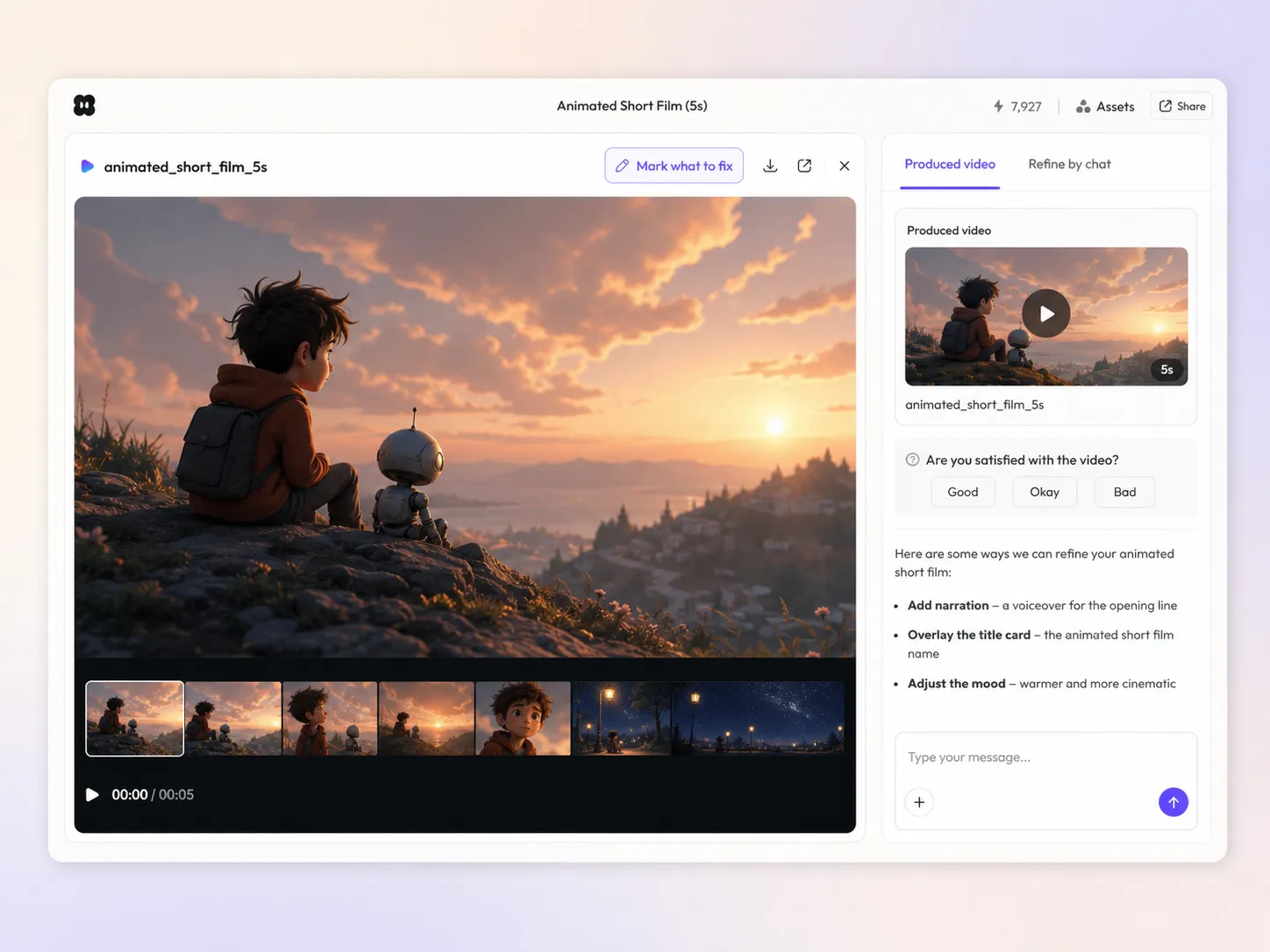Play the produced video thumbnail
This screenshot has height=952, width=1270.
tap(1046, 313)
